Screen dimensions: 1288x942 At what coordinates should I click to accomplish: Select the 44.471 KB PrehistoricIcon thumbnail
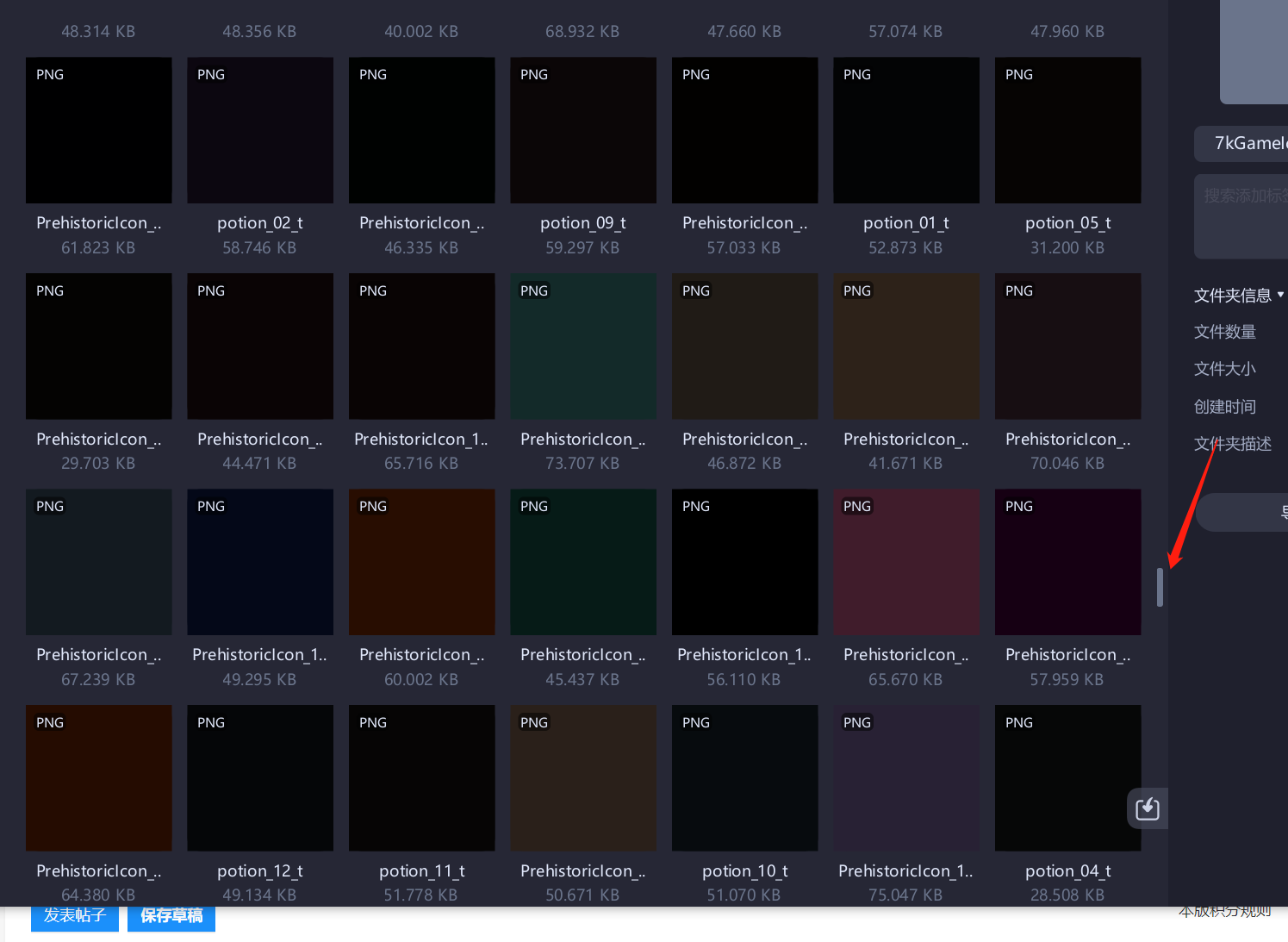point(260,346)
